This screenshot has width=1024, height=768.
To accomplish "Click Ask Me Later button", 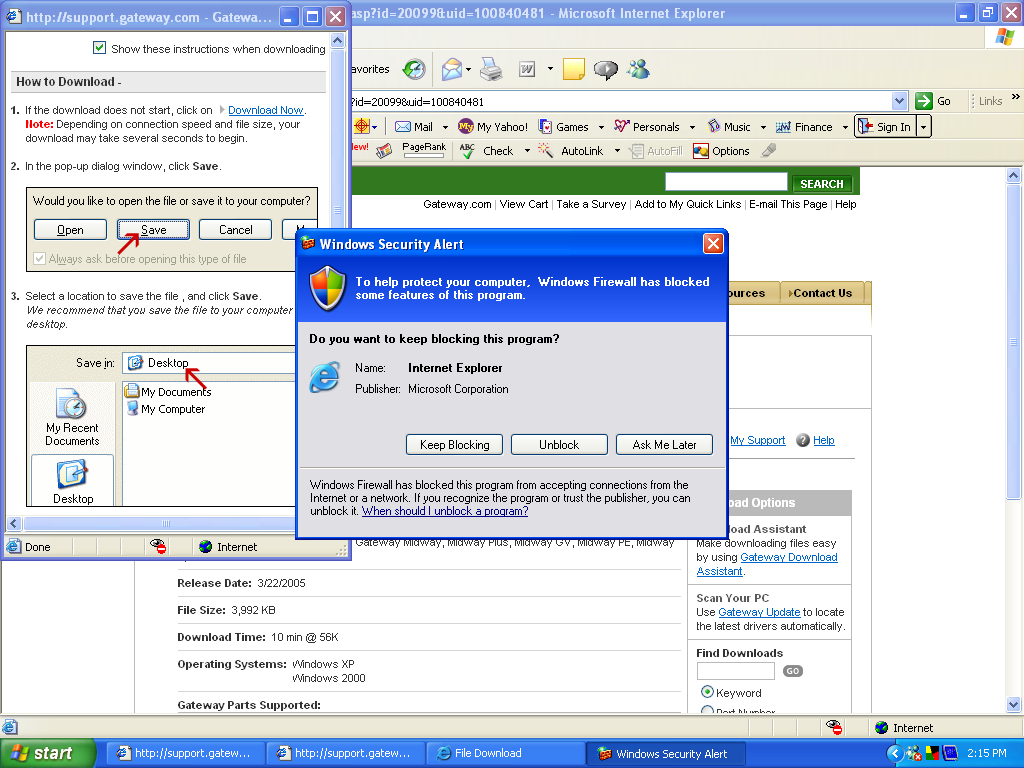I will coord(664,445).
